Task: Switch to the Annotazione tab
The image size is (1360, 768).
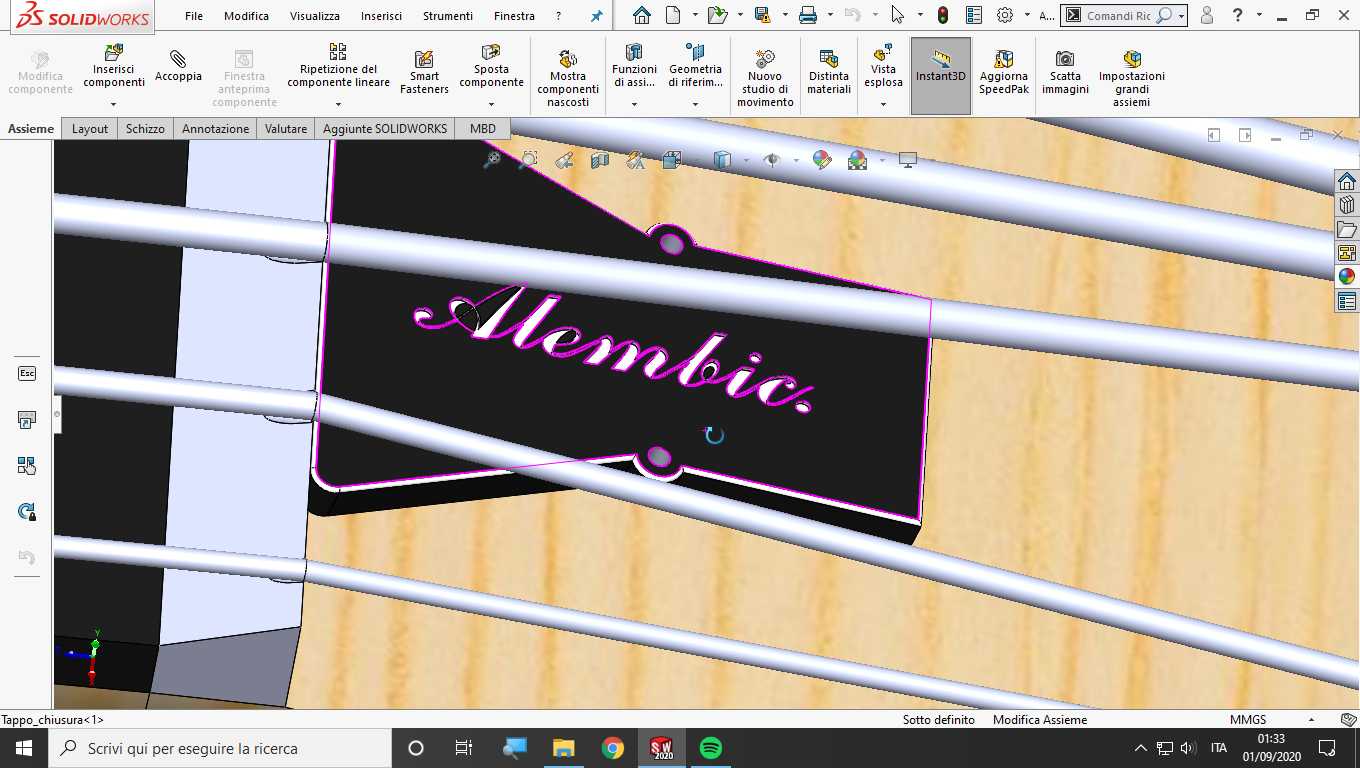Action: 215,129
